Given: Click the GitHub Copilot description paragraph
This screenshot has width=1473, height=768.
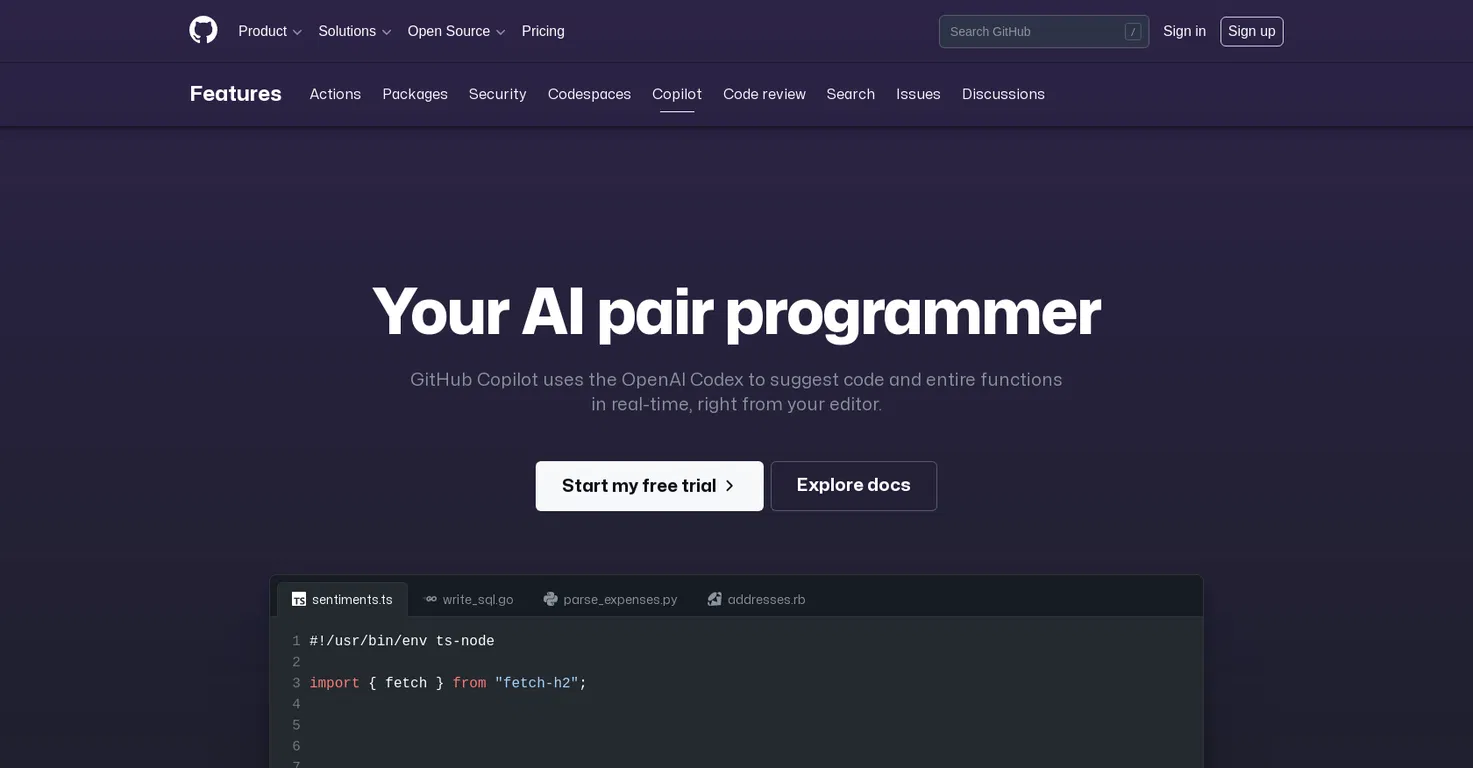Looking at the screenshot, I should (x=736, y=392).
